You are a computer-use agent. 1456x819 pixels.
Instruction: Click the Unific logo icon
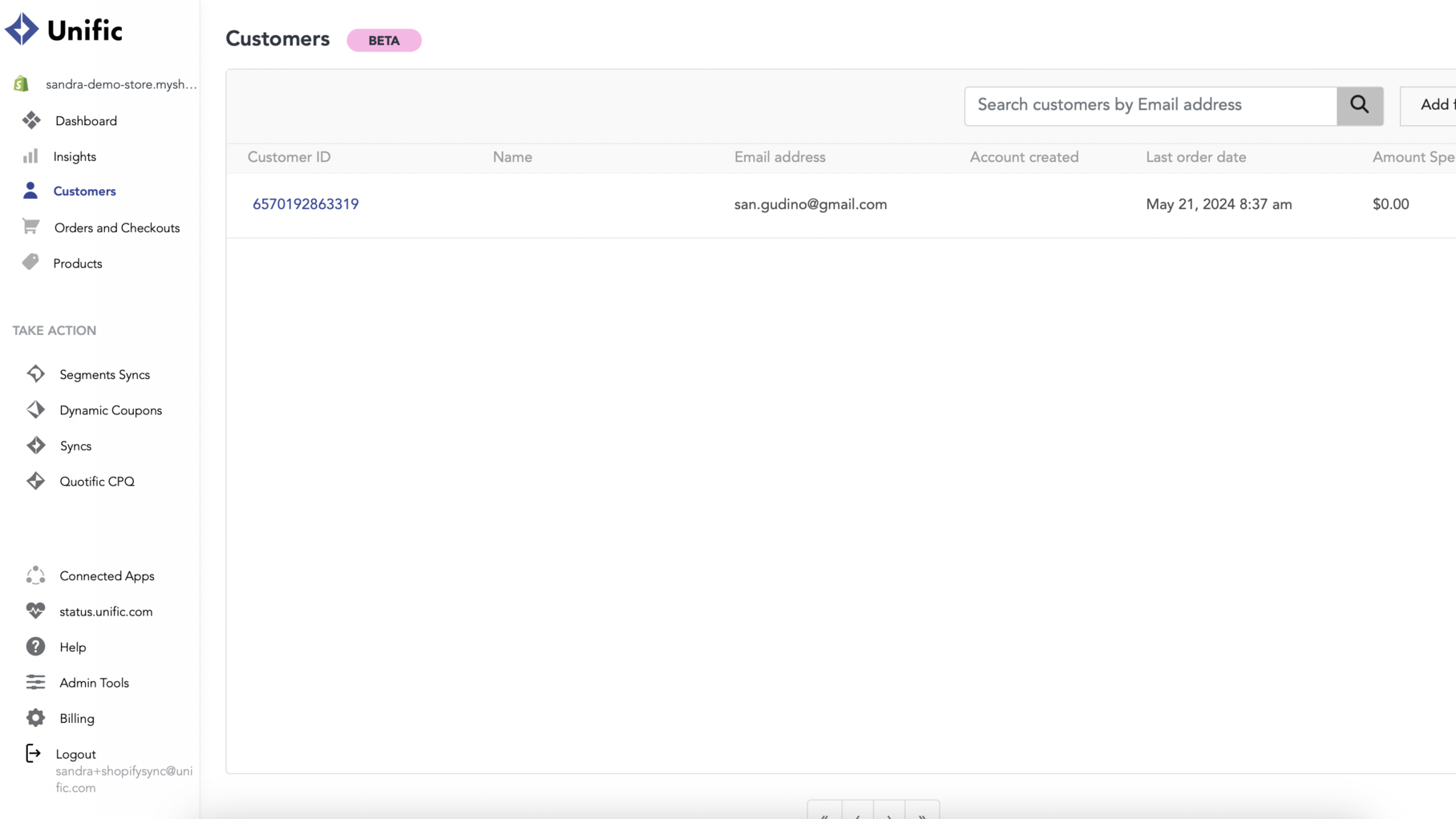pos(22,30)
